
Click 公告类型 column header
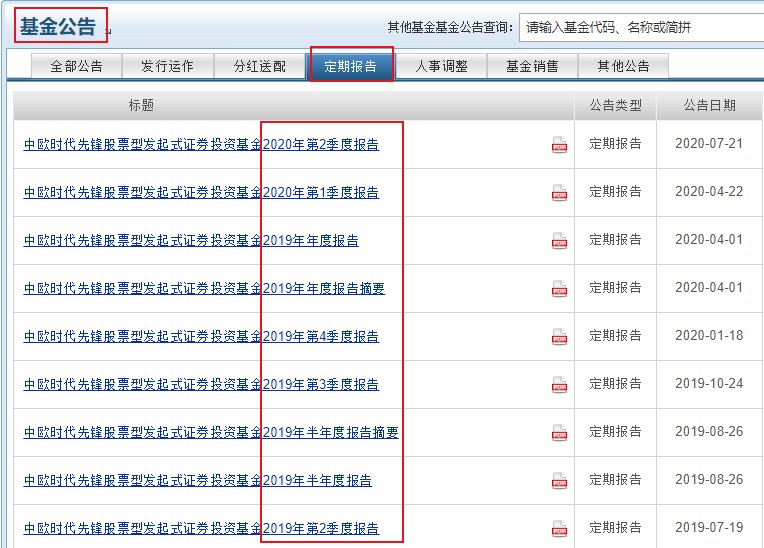[x=615, y=105]
